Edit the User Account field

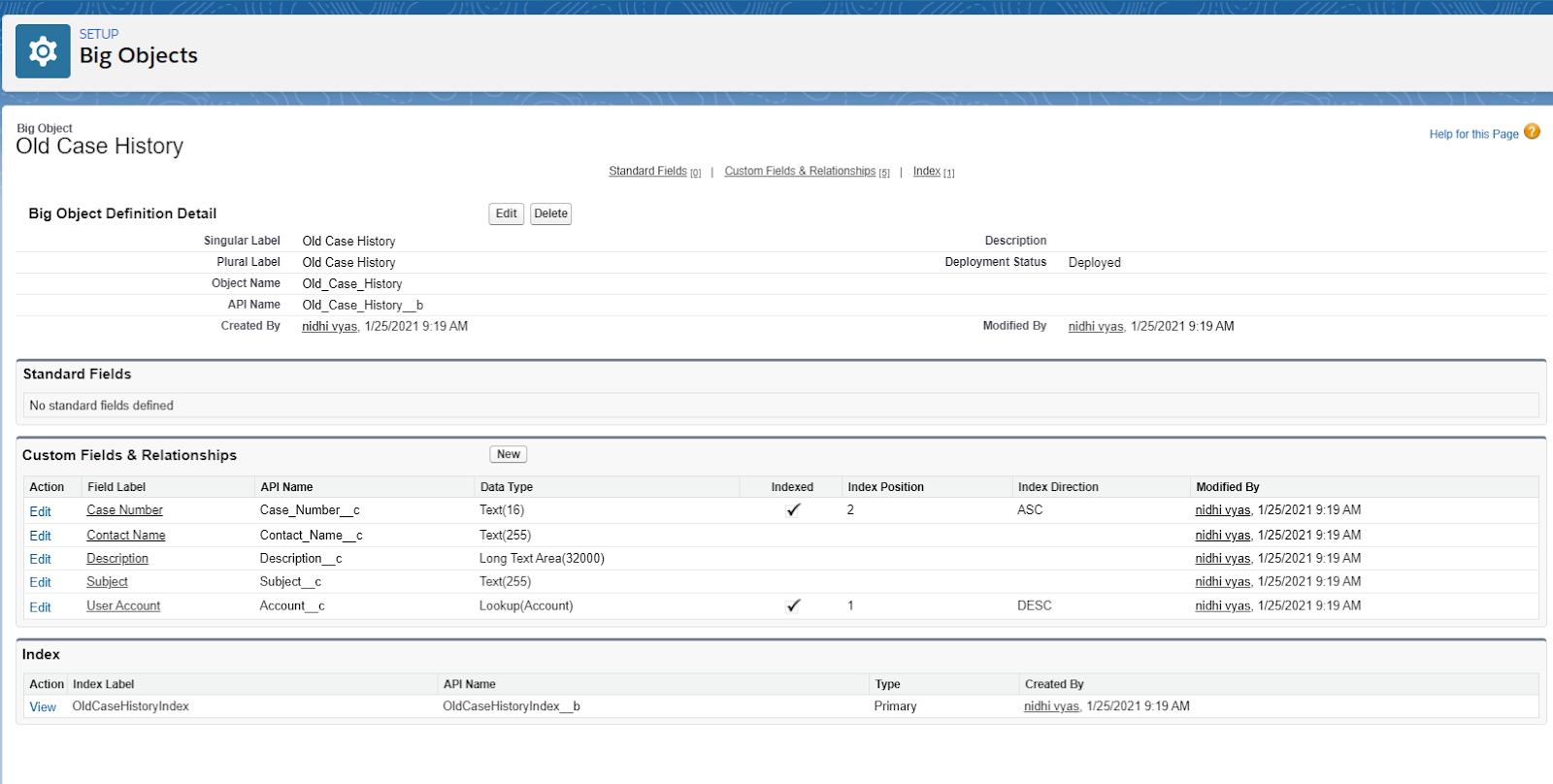point(40,607)
